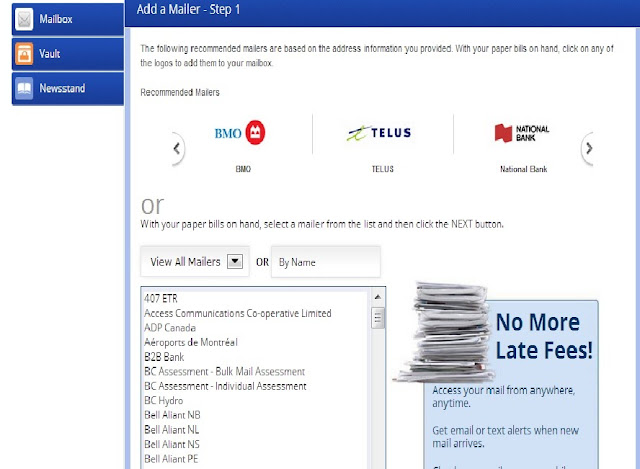Viewport: 640px width, 469px height.
Task: Select the National Bank logo mailer
Action: point(522,133)
